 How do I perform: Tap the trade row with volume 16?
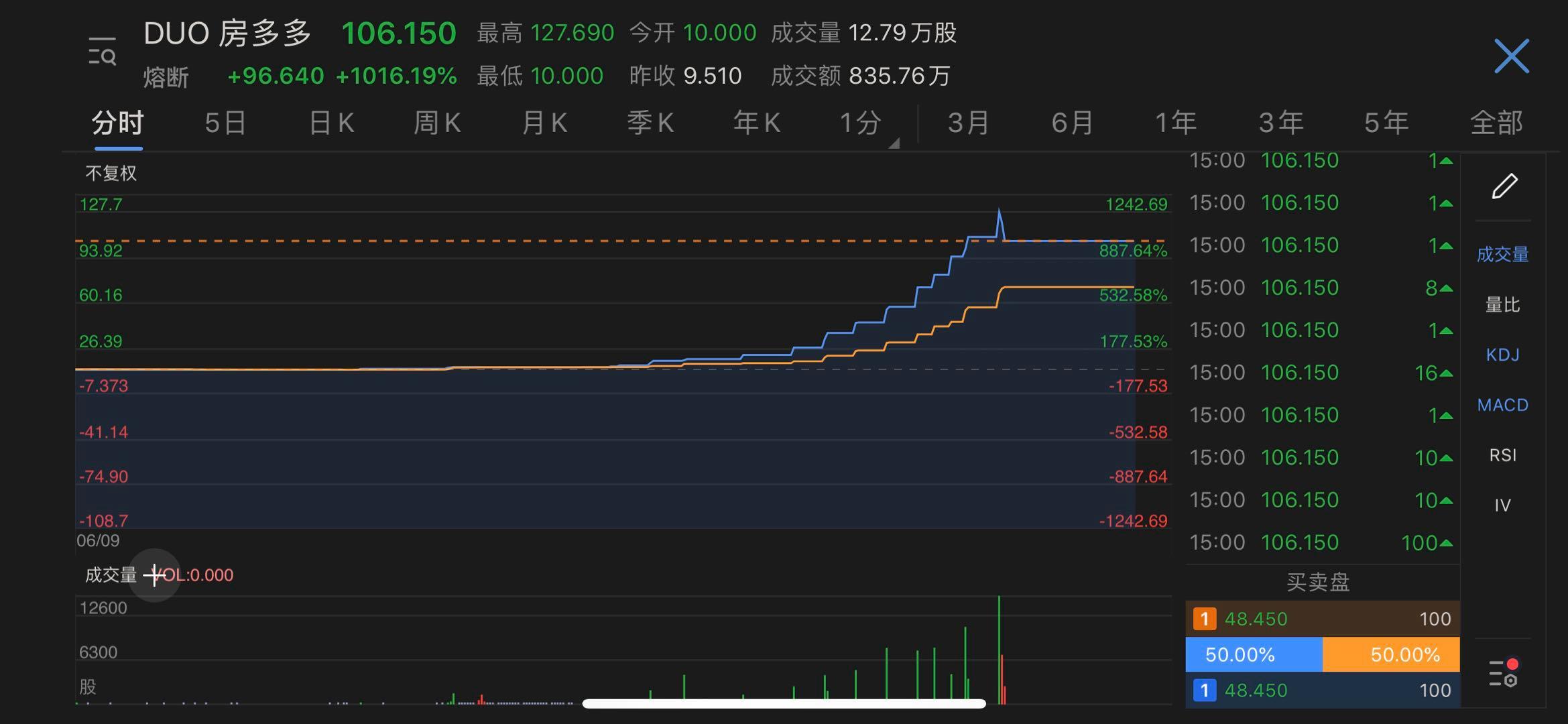pyautogui.click(x=1321, y=373)
